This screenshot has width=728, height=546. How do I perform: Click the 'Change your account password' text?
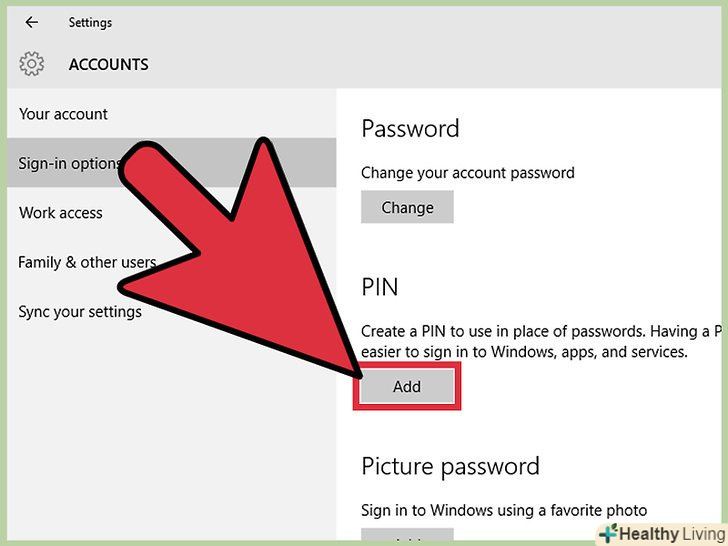[x=467, y=173]
